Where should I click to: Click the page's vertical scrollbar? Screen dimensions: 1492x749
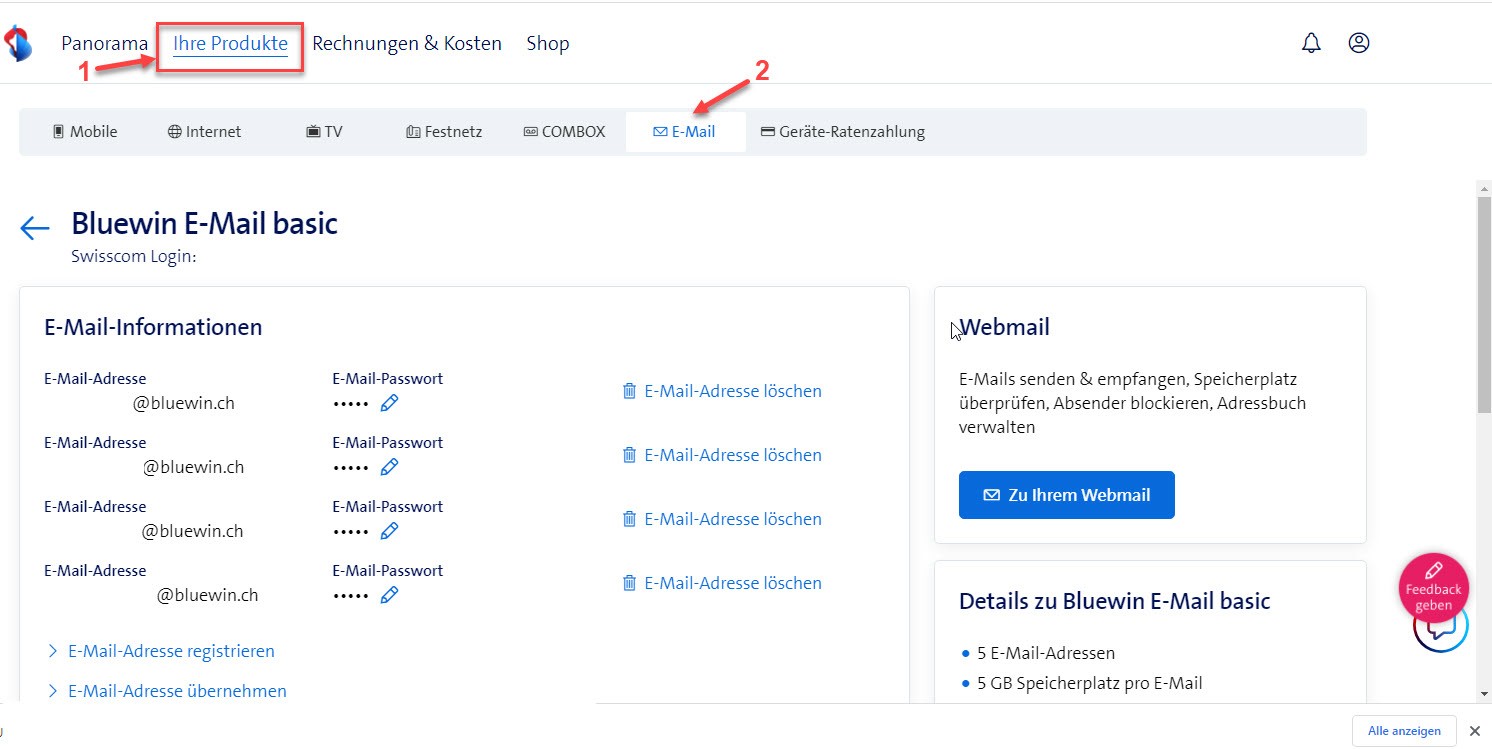1484,300
